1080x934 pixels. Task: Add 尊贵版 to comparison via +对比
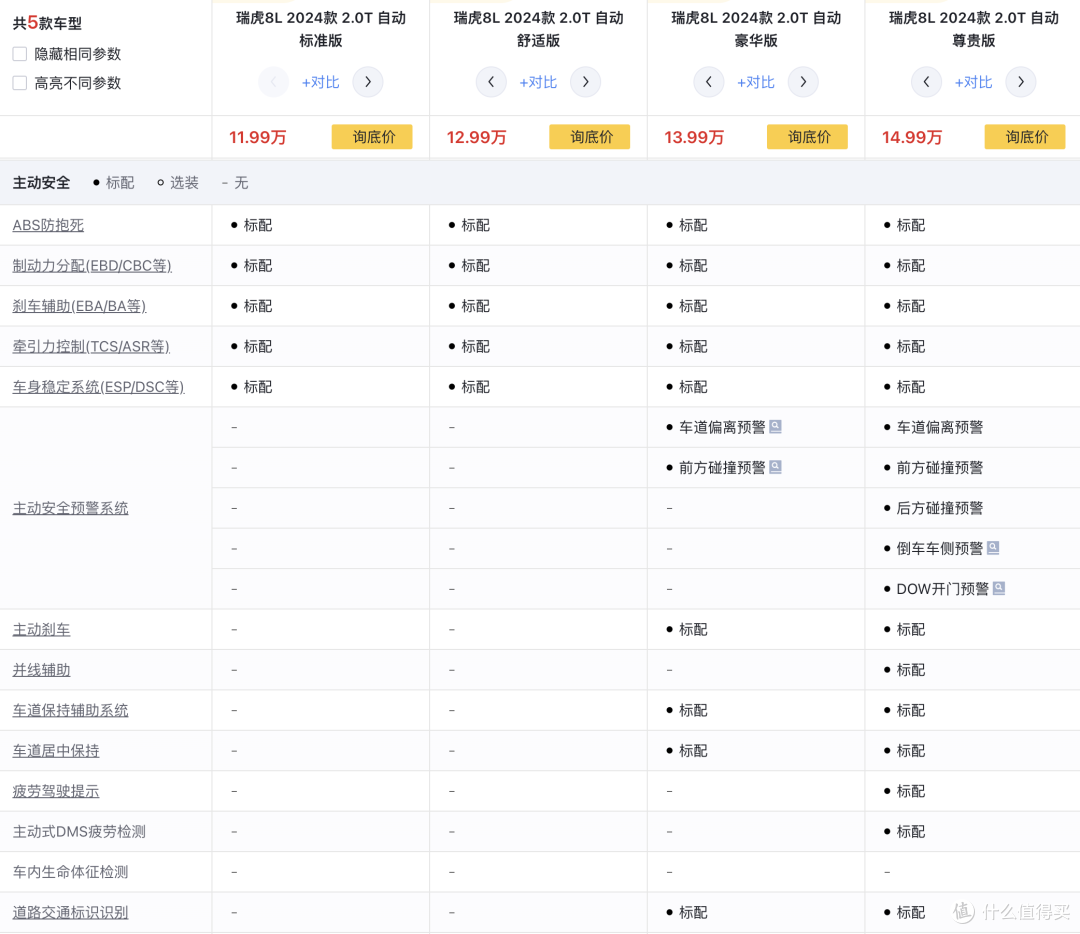(x=974, y=83)
